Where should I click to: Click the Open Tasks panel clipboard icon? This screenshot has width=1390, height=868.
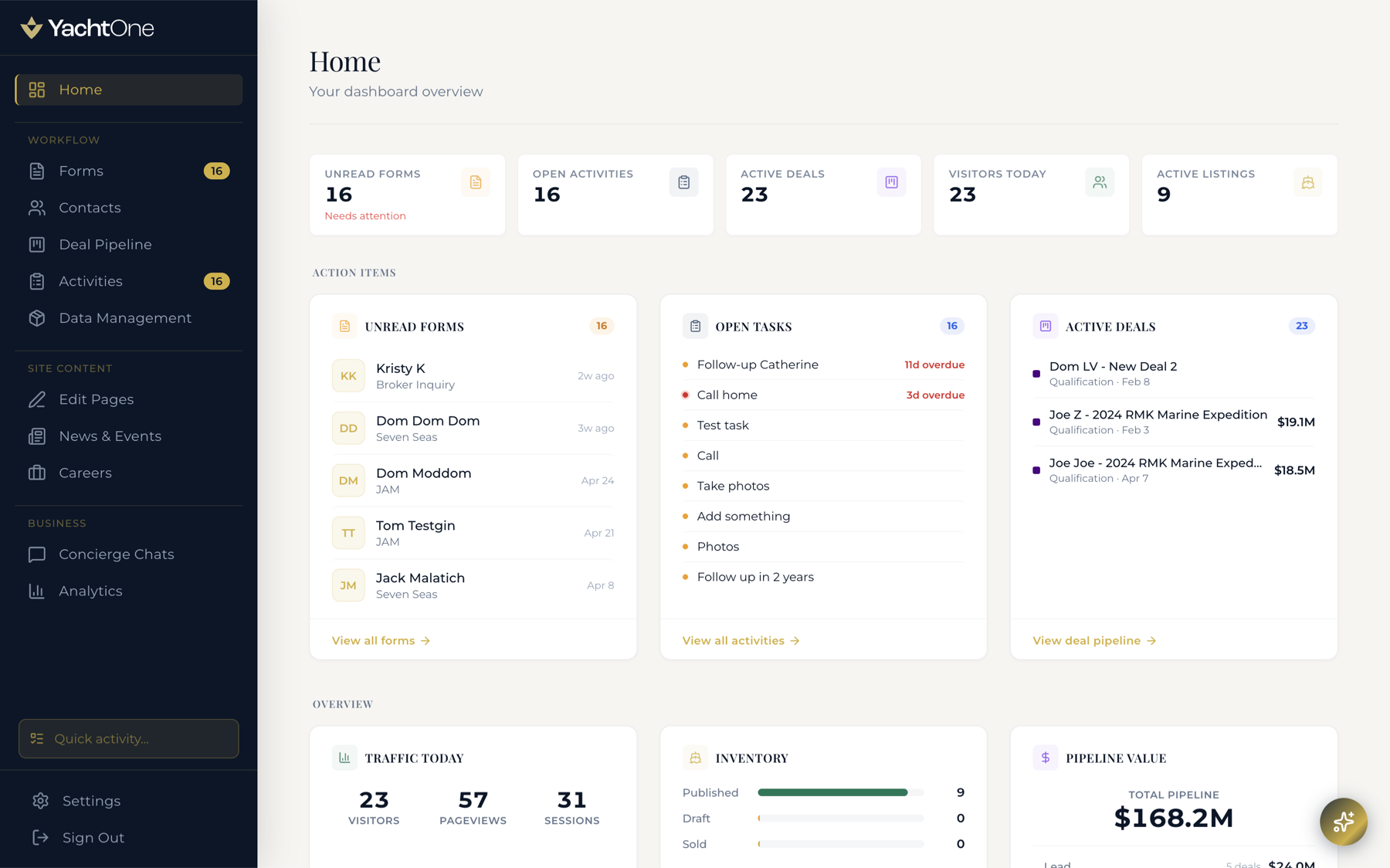pyautogui.click(x=695, y=326)
